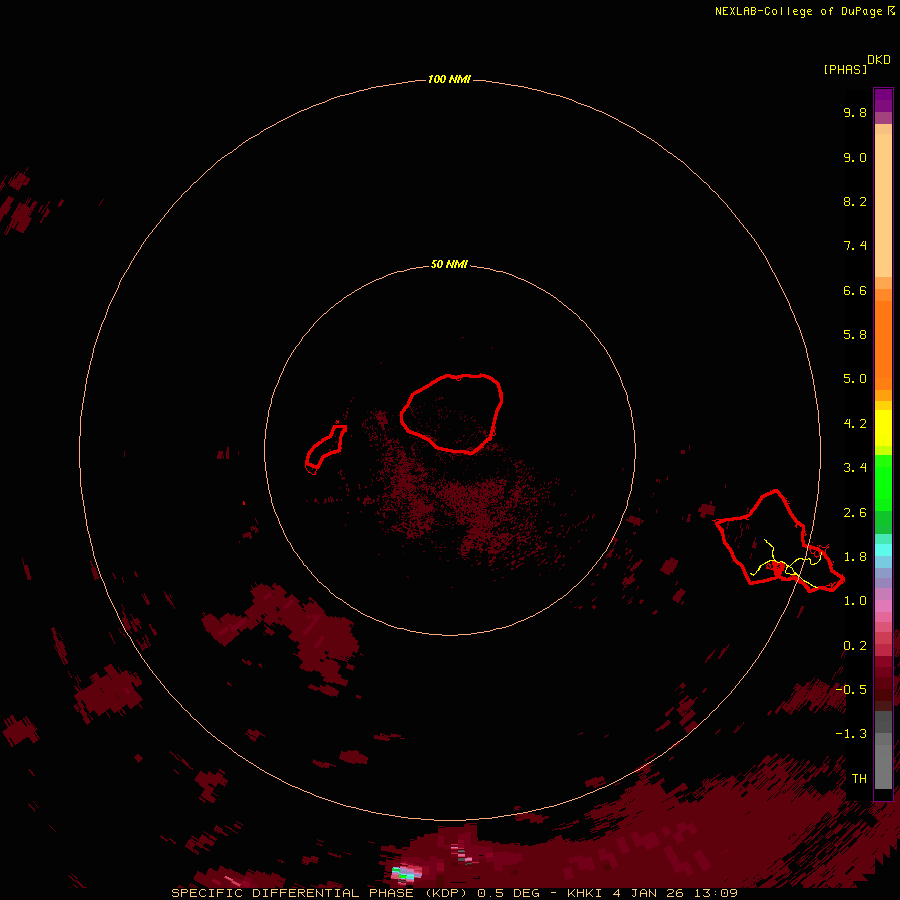Screen dimensions: 900x900
Task: Click the 4.2 scale value
Action: point(855,424)
